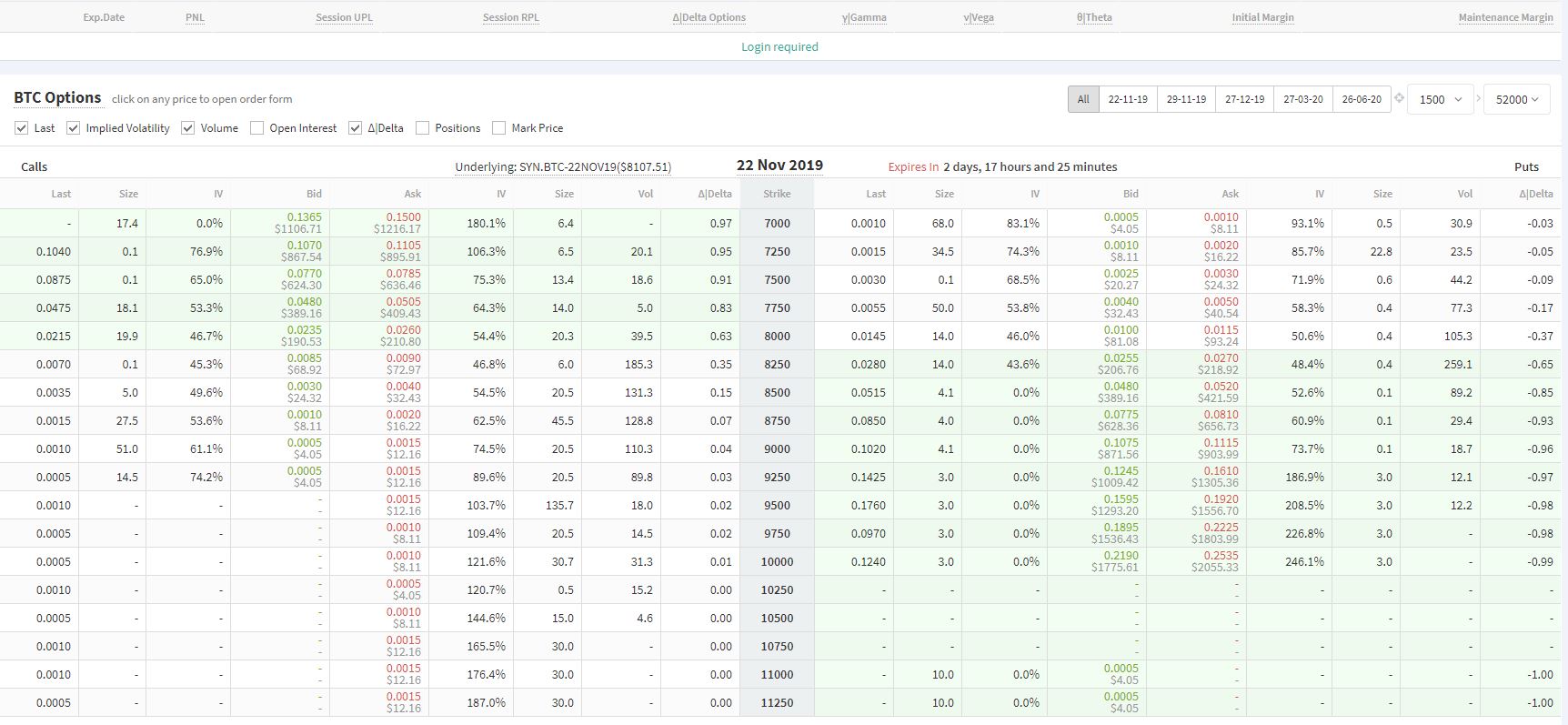Enable the Open Interest checkbox
This screenshot has width=1568, height=725.
pyautogui.click(x=257, y=128)
